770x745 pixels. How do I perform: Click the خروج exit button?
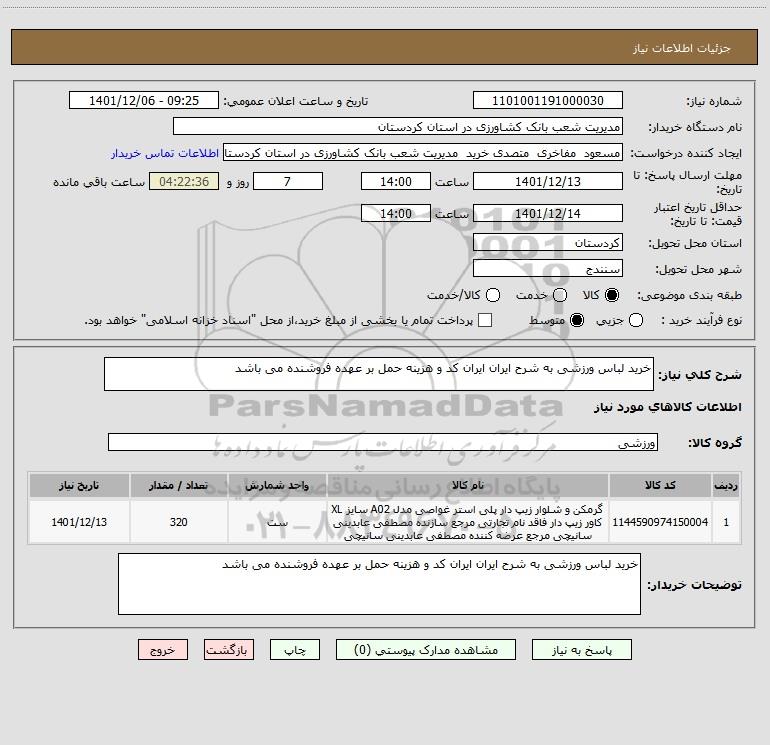[x=163, y=650]
